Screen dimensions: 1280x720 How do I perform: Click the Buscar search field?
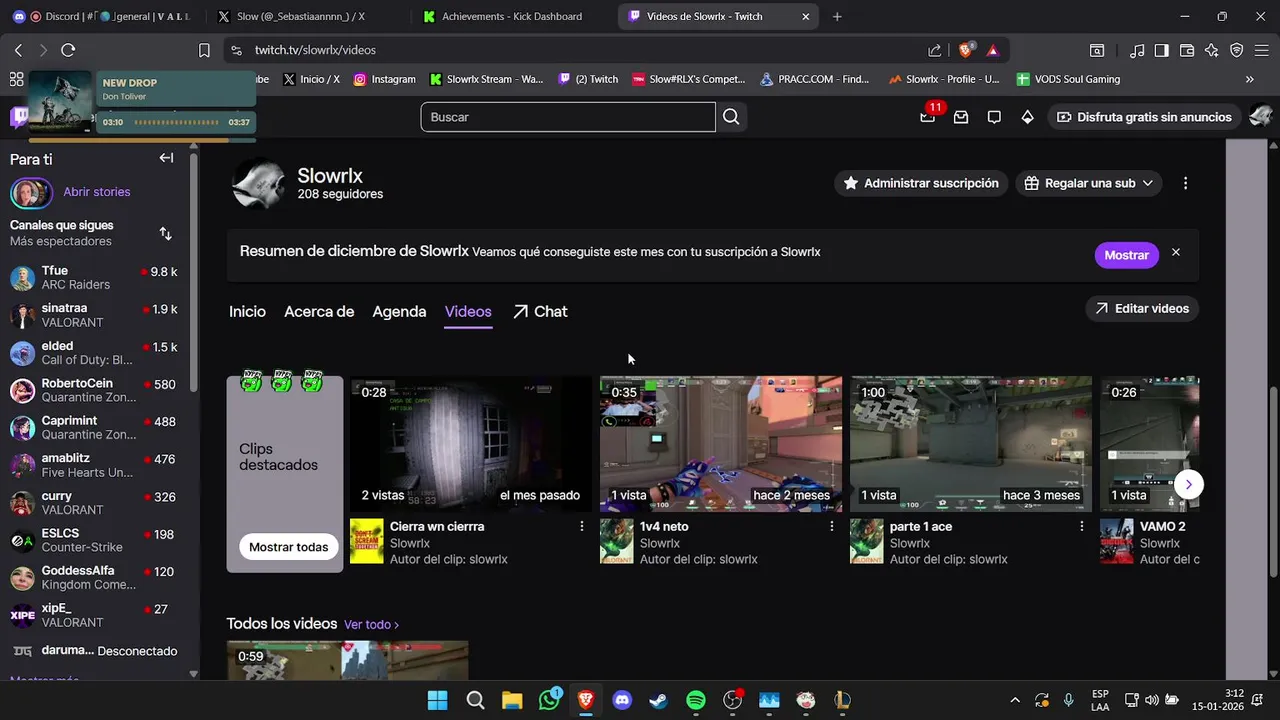point(568,117)
